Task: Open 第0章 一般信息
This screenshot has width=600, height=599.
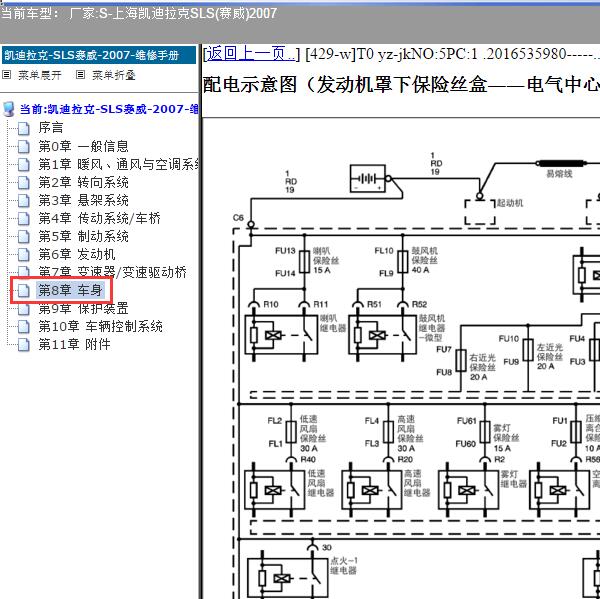Action: click(83, 146)
